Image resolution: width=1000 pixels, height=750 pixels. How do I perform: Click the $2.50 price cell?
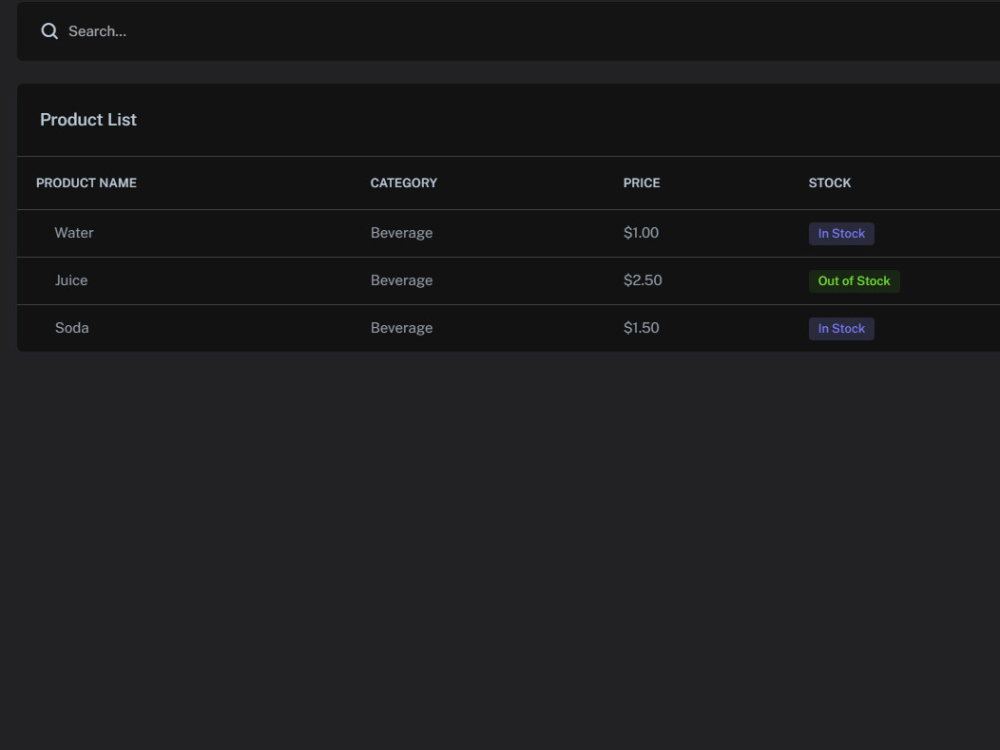pyautogui.click(x=643, y=281)
